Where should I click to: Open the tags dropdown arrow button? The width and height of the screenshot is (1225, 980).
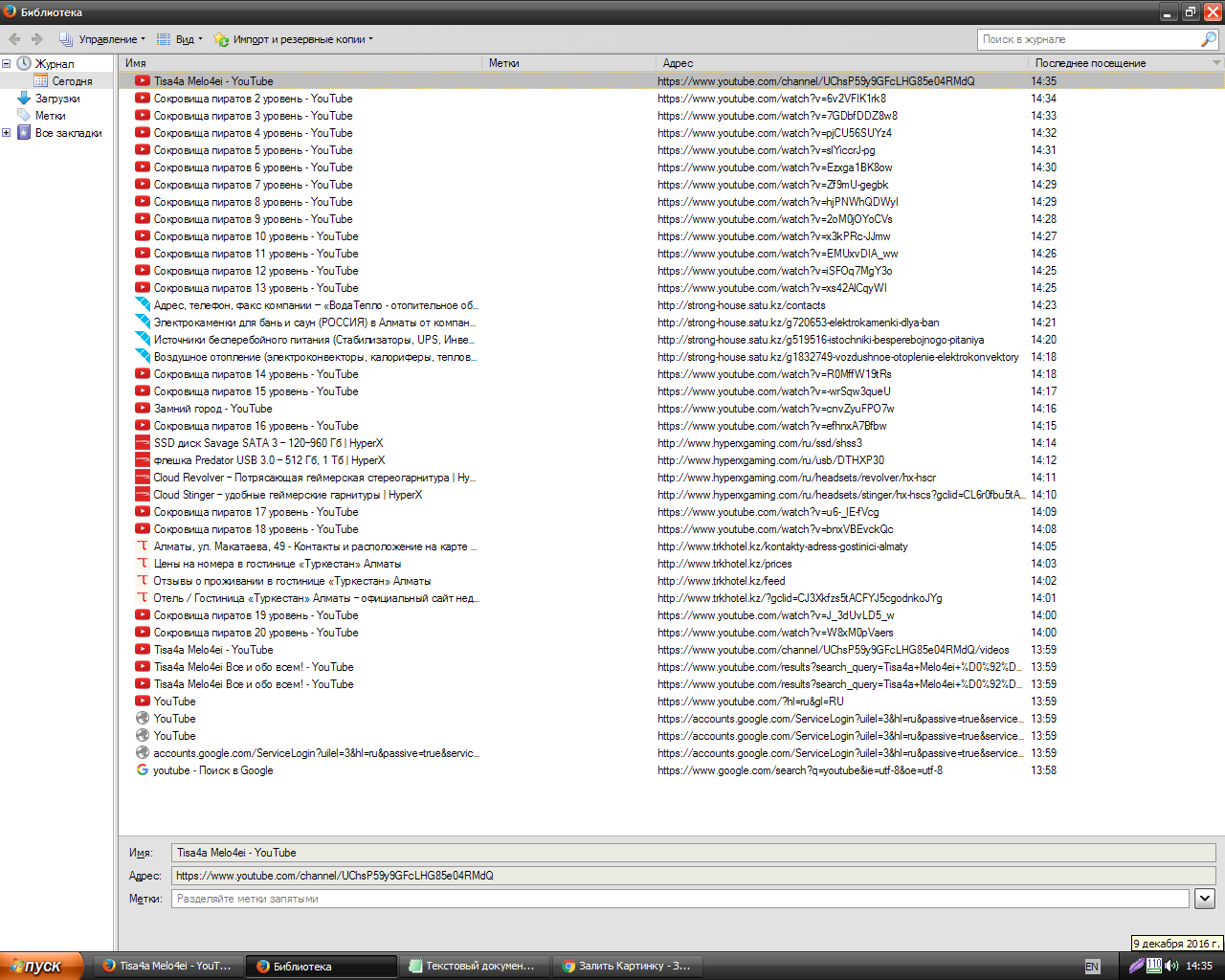tap(1205, 899)
